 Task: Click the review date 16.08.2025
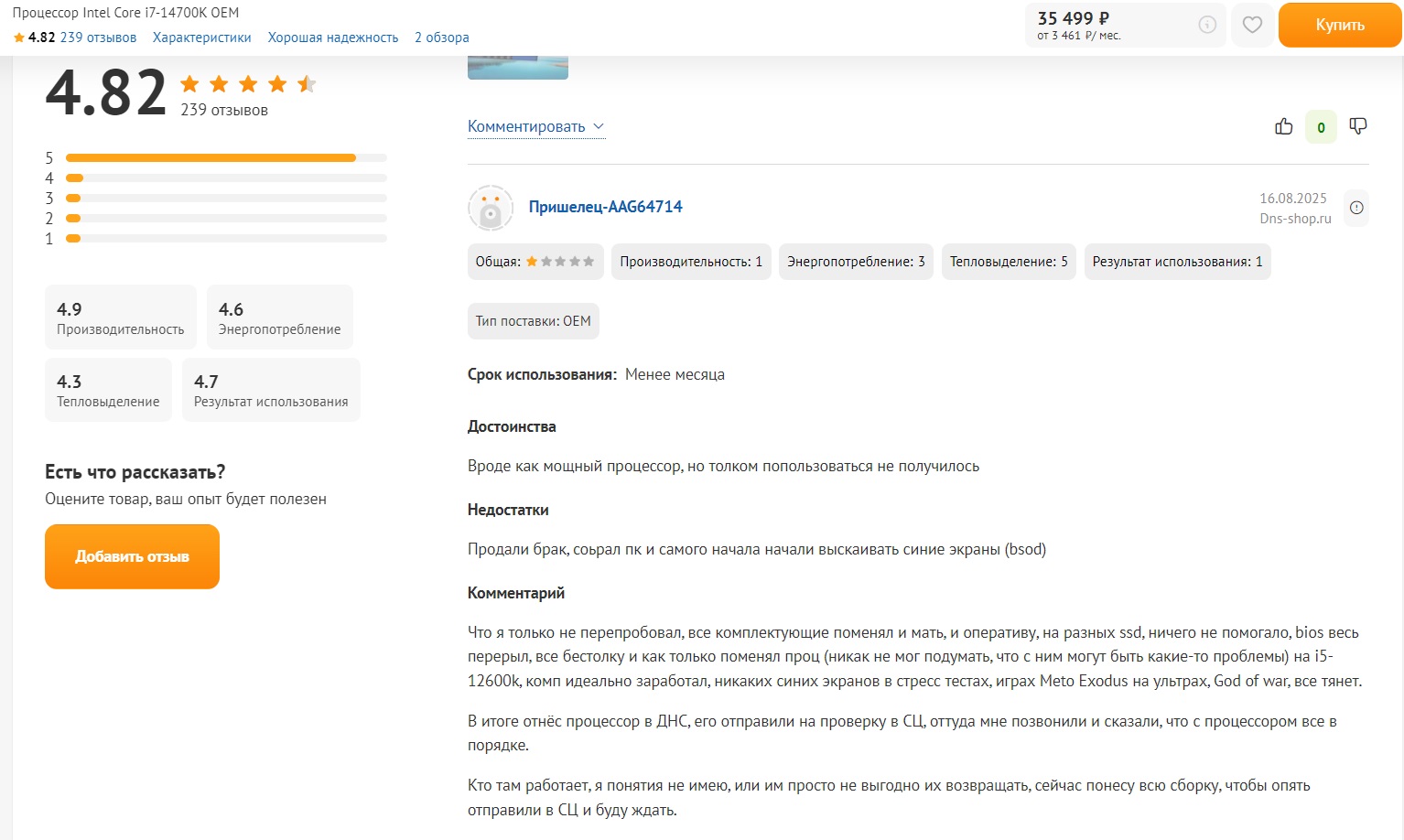point(1293,199)
